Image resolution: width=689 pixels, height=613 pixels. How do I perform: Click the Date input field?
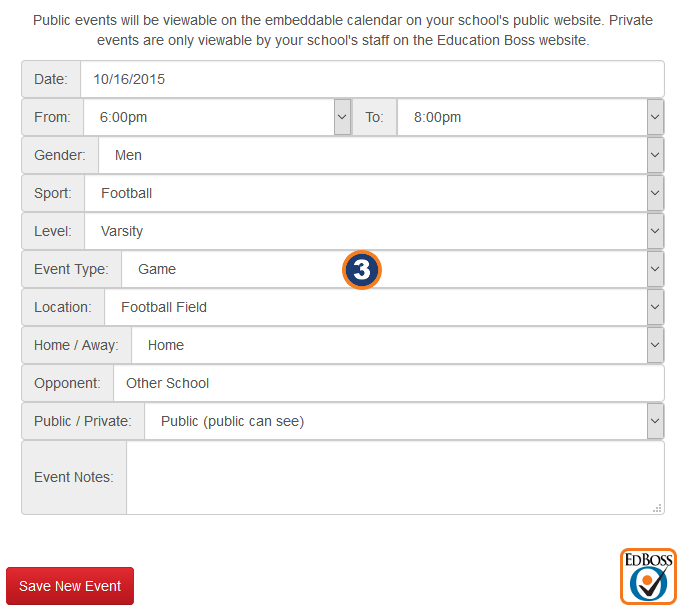tap(372, 79)
